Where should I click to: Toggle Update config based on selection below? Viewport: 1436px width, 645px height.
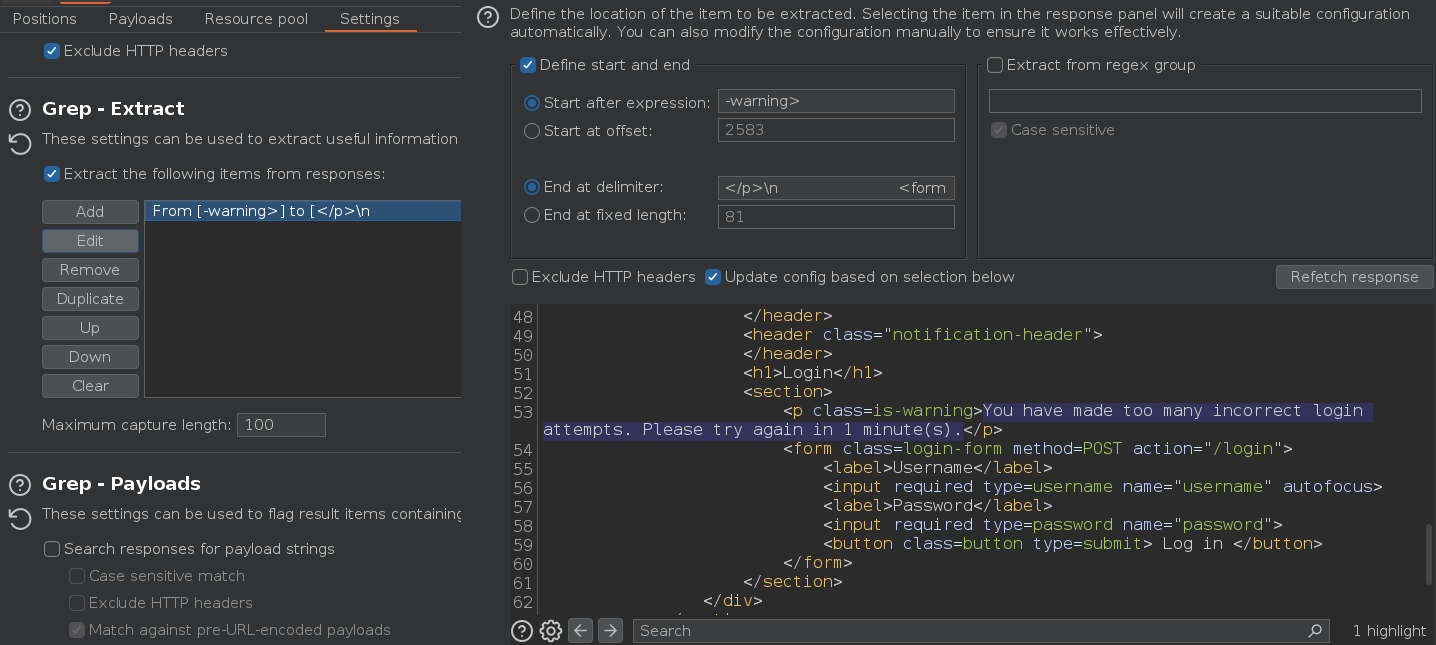713,277
